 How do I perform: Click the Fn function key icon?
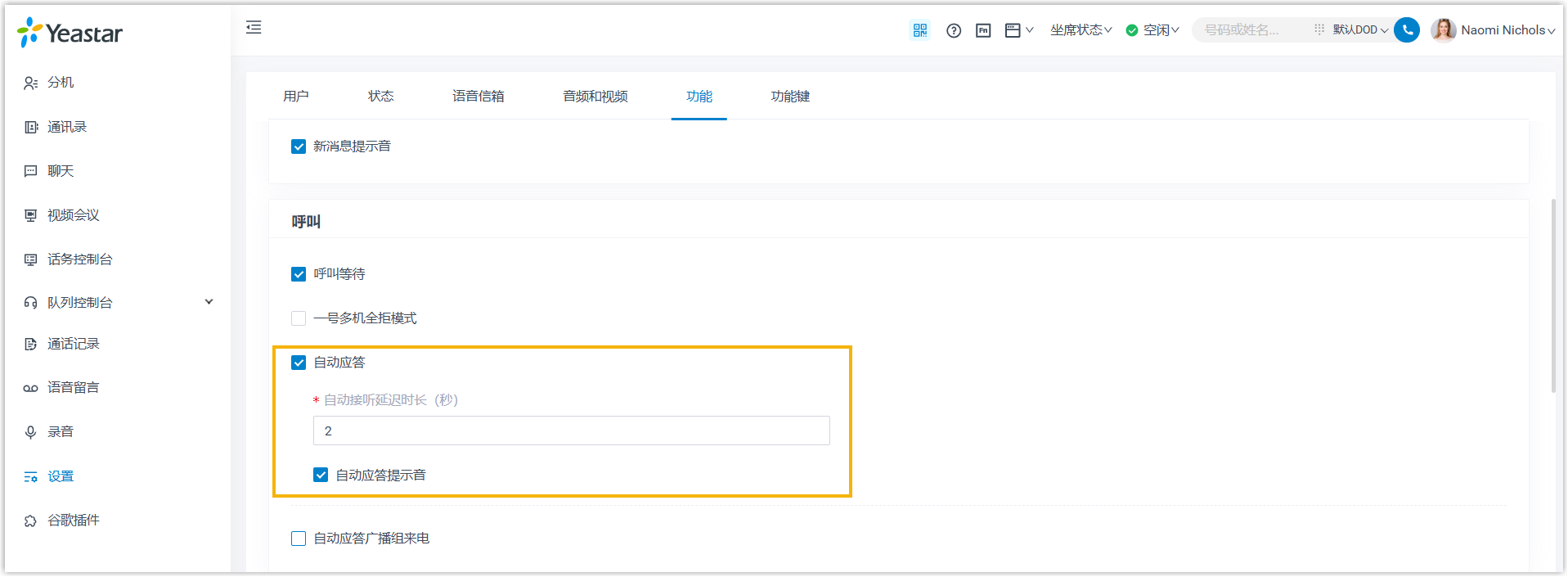pyautogui.click(x=983, y=30)
